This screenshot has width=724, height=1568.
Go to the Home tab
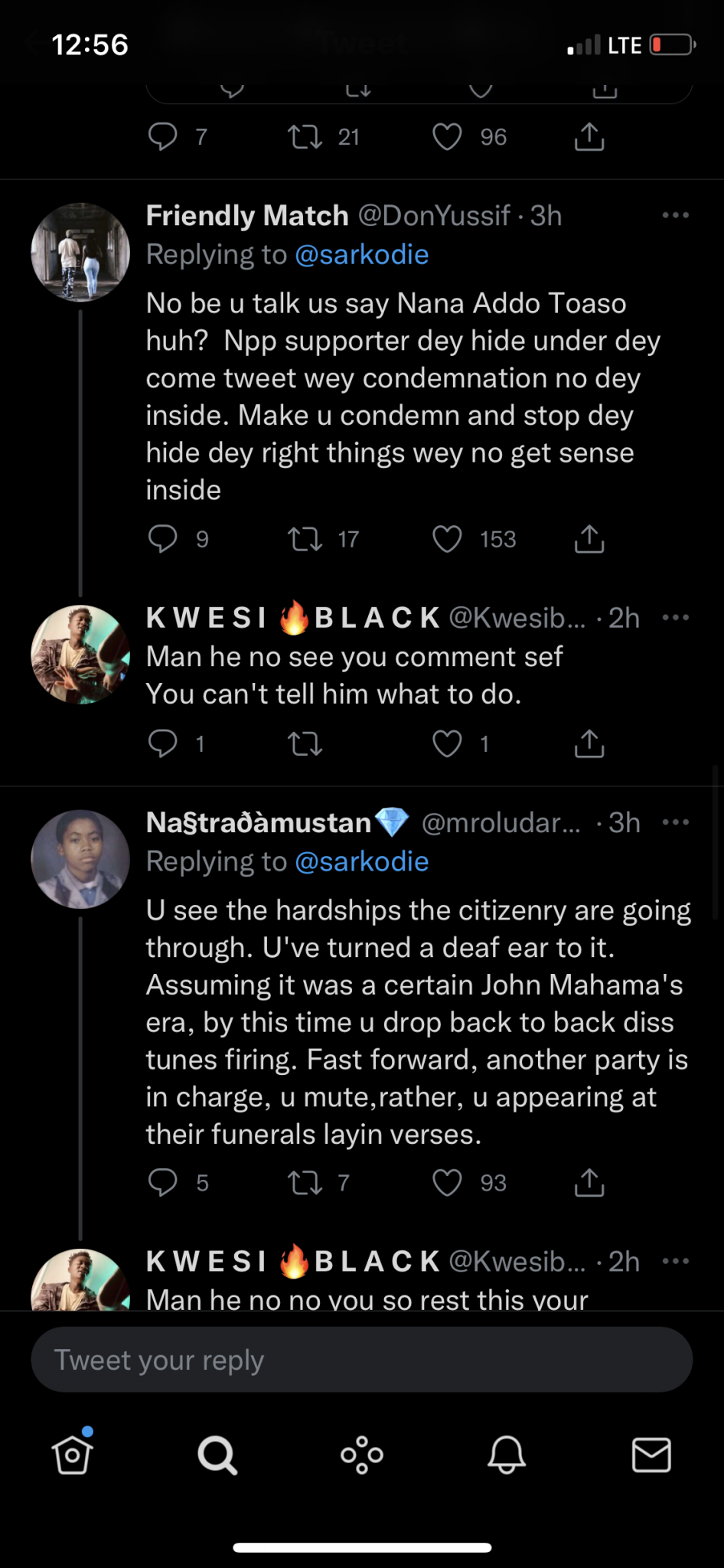73,1455
